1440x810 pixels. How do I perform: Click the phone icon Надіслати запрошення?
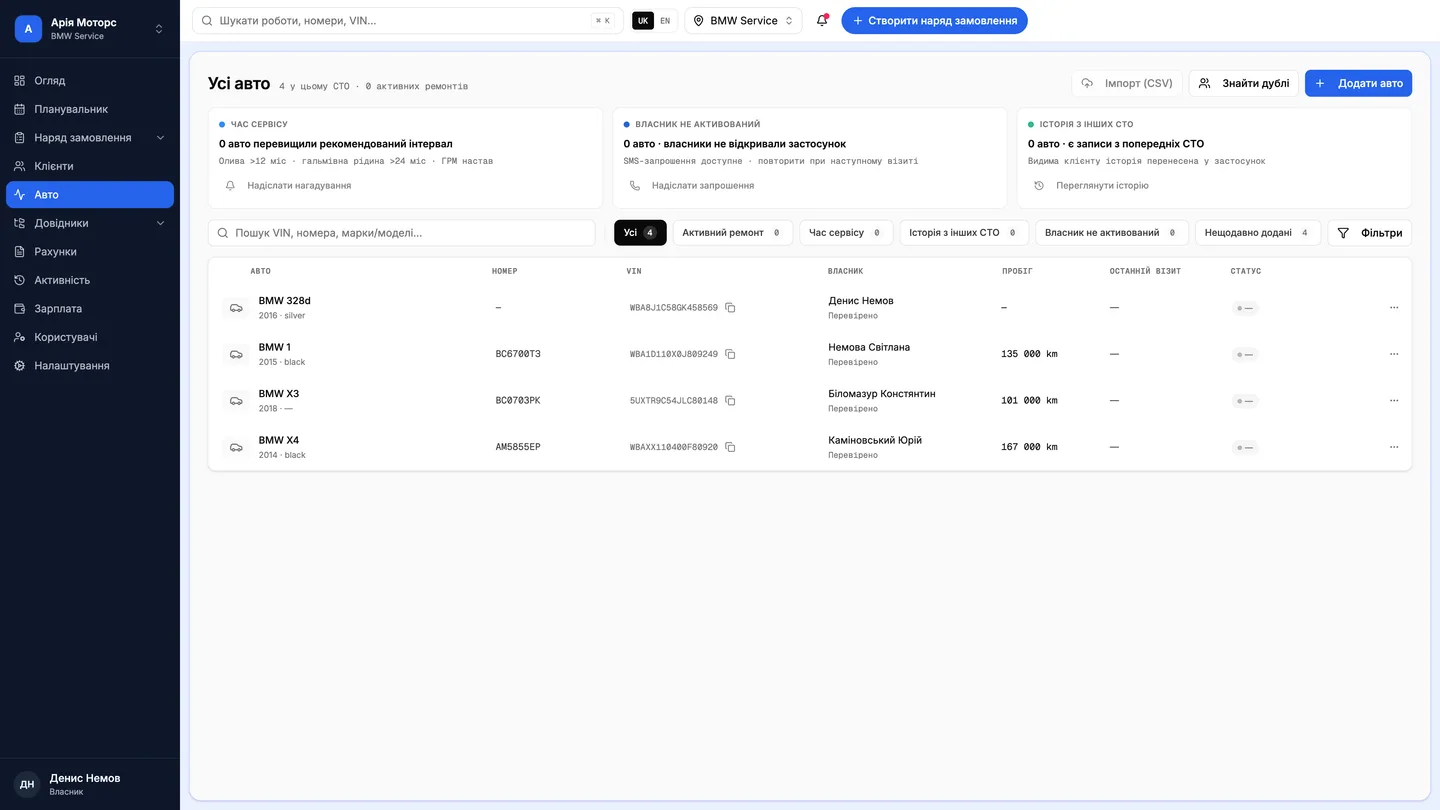635,186
